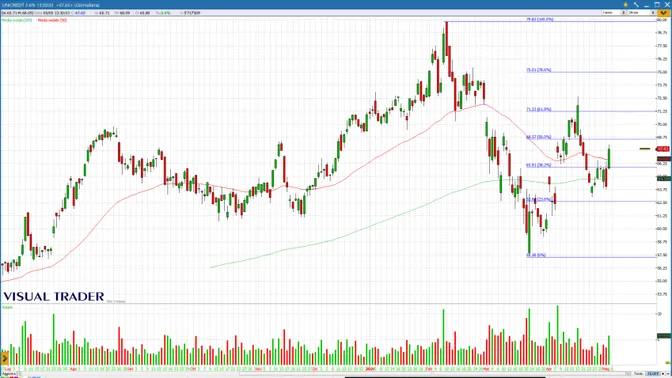Image resolution: width=672 pixels, height=378 pixels.
Task: Open the wrench settings icon in title bar
Action: coord(636,5)
